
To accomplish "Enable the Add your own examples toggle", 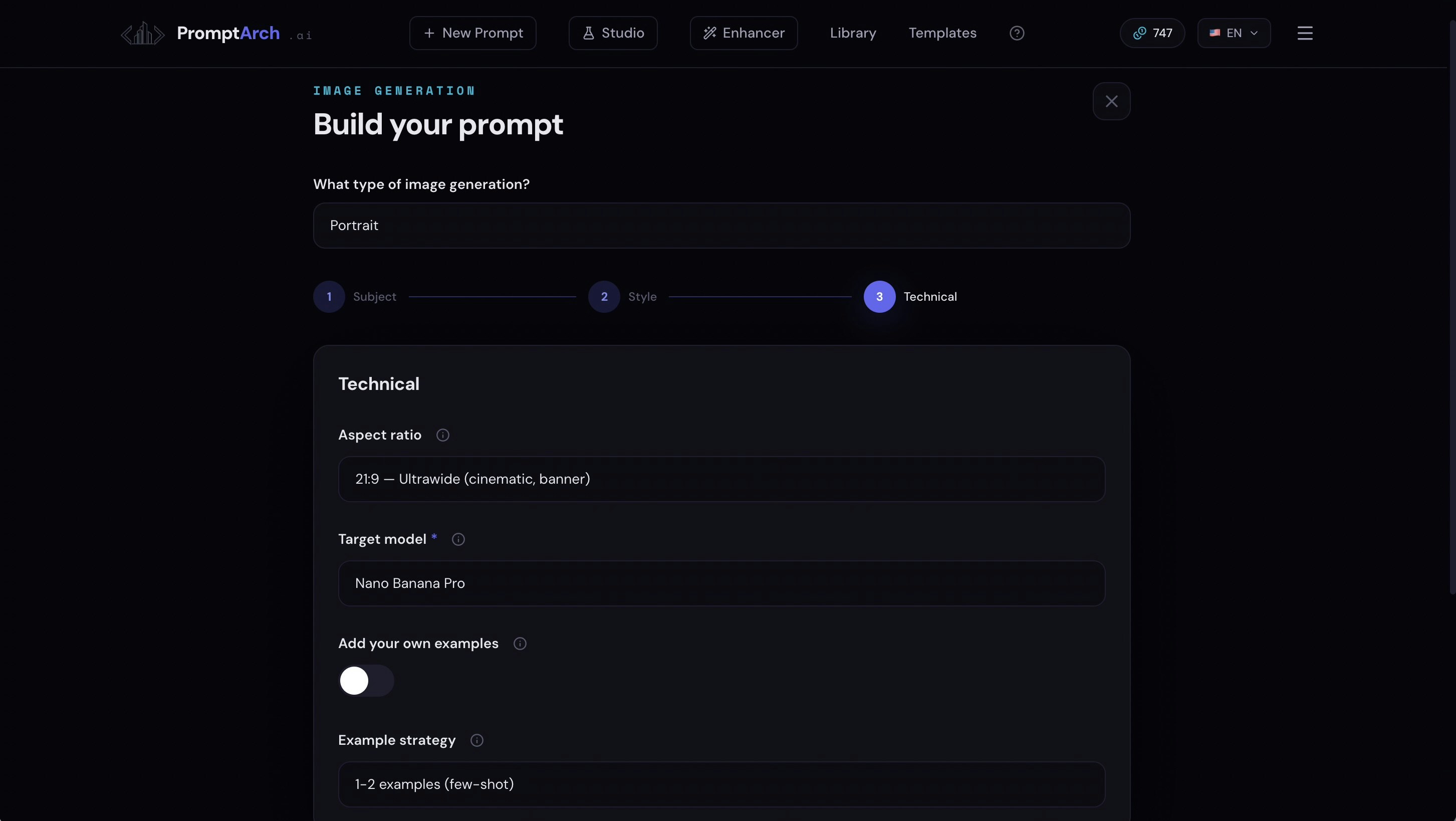I will click(366, 680).
